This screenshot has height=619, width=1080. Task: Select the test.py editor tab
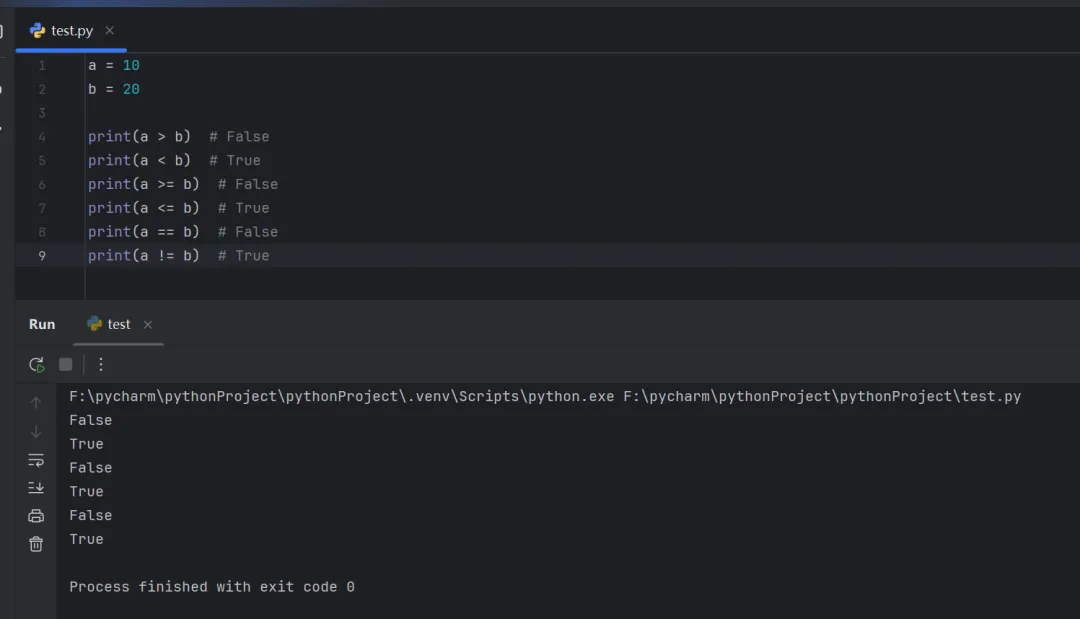pyautogui.click(x=71, y=30)
